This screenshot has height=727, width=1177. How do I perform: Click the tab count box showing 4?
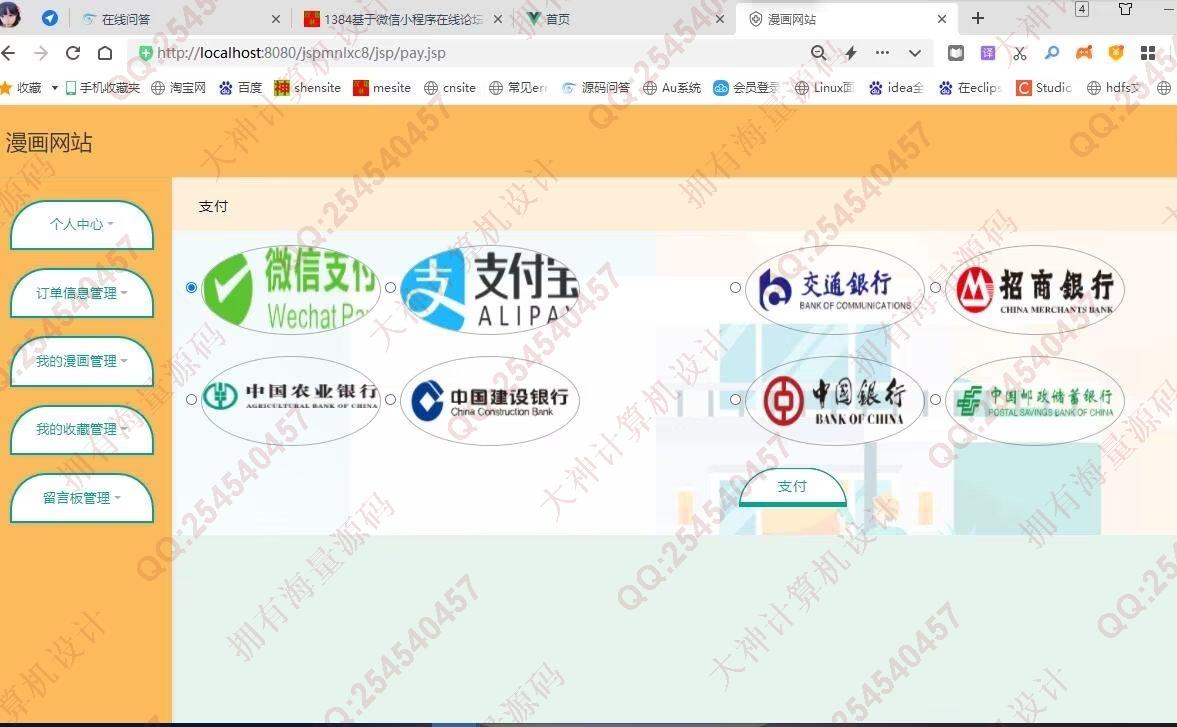pos(1082,9)
